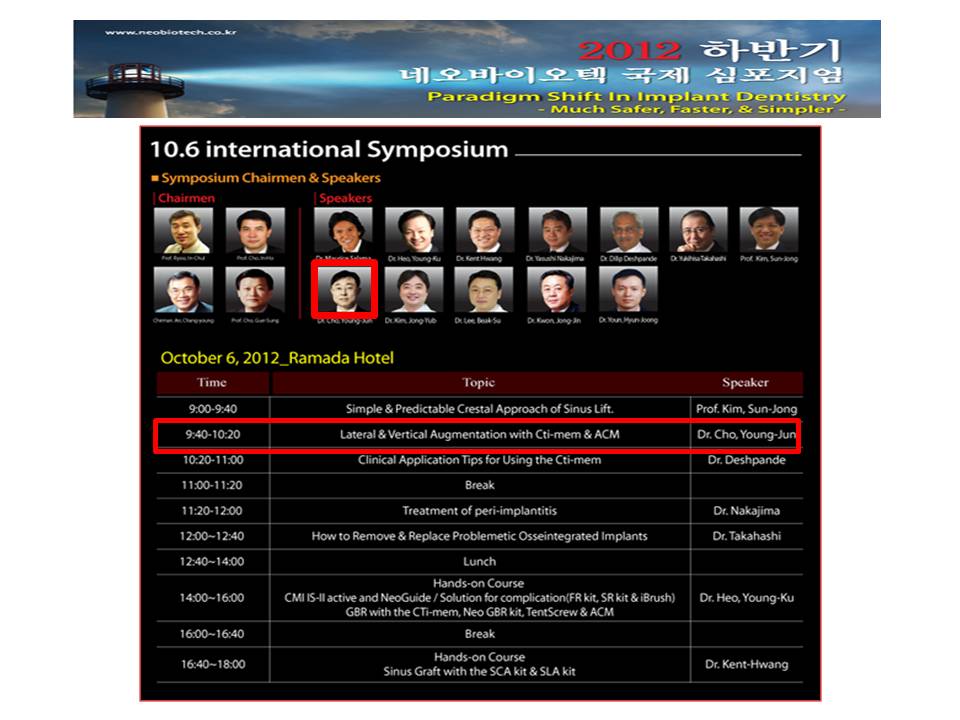Open the Dr. Kim, Jong-Yub photo
The height and width of the screenshot is (720, 960).
pyautogui.click(x=414, y=290)
